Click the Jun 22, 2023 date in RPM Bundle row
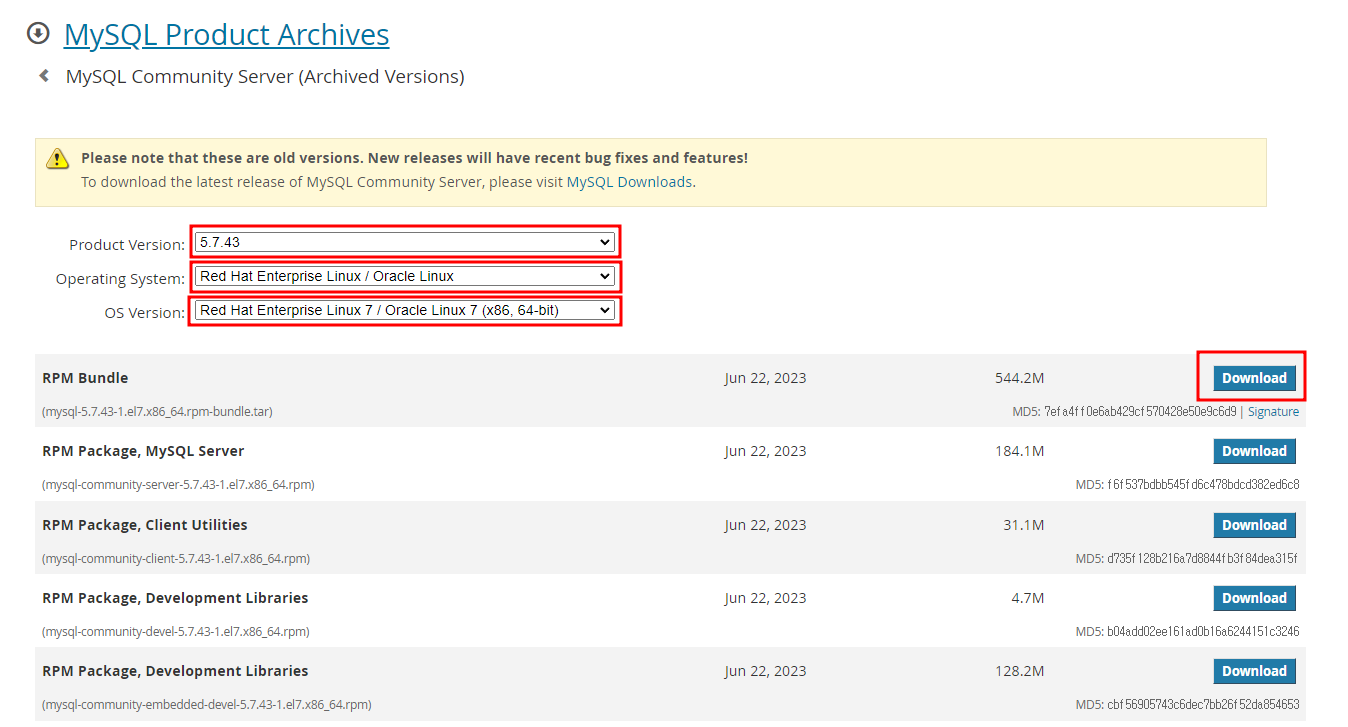The height and width of the screenshot is (727, 1348). 765,378
